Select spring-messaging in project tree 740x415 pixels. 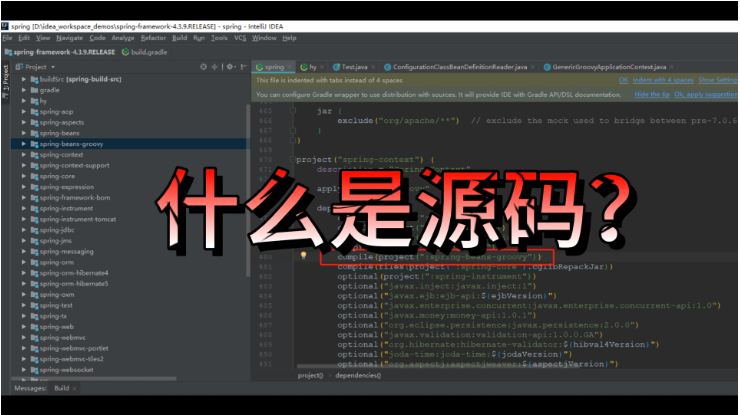67,252
